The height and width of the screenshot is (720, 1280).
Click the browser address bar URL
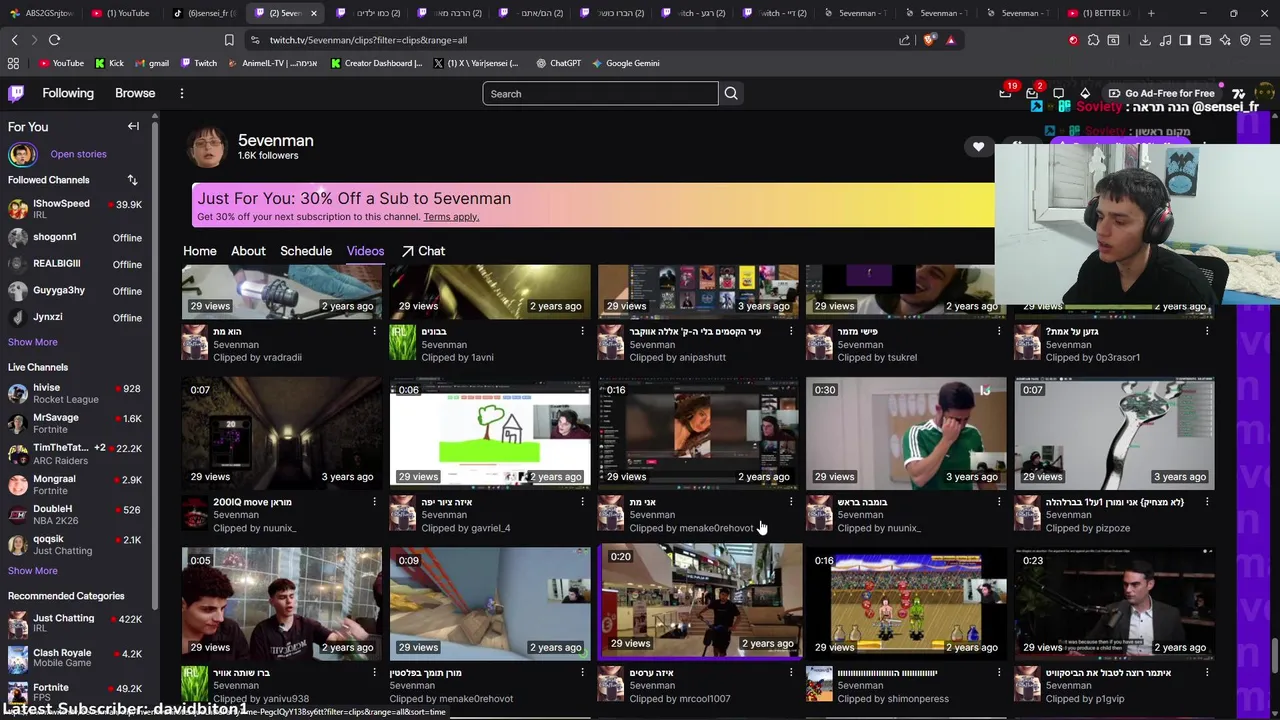[368, 40]
